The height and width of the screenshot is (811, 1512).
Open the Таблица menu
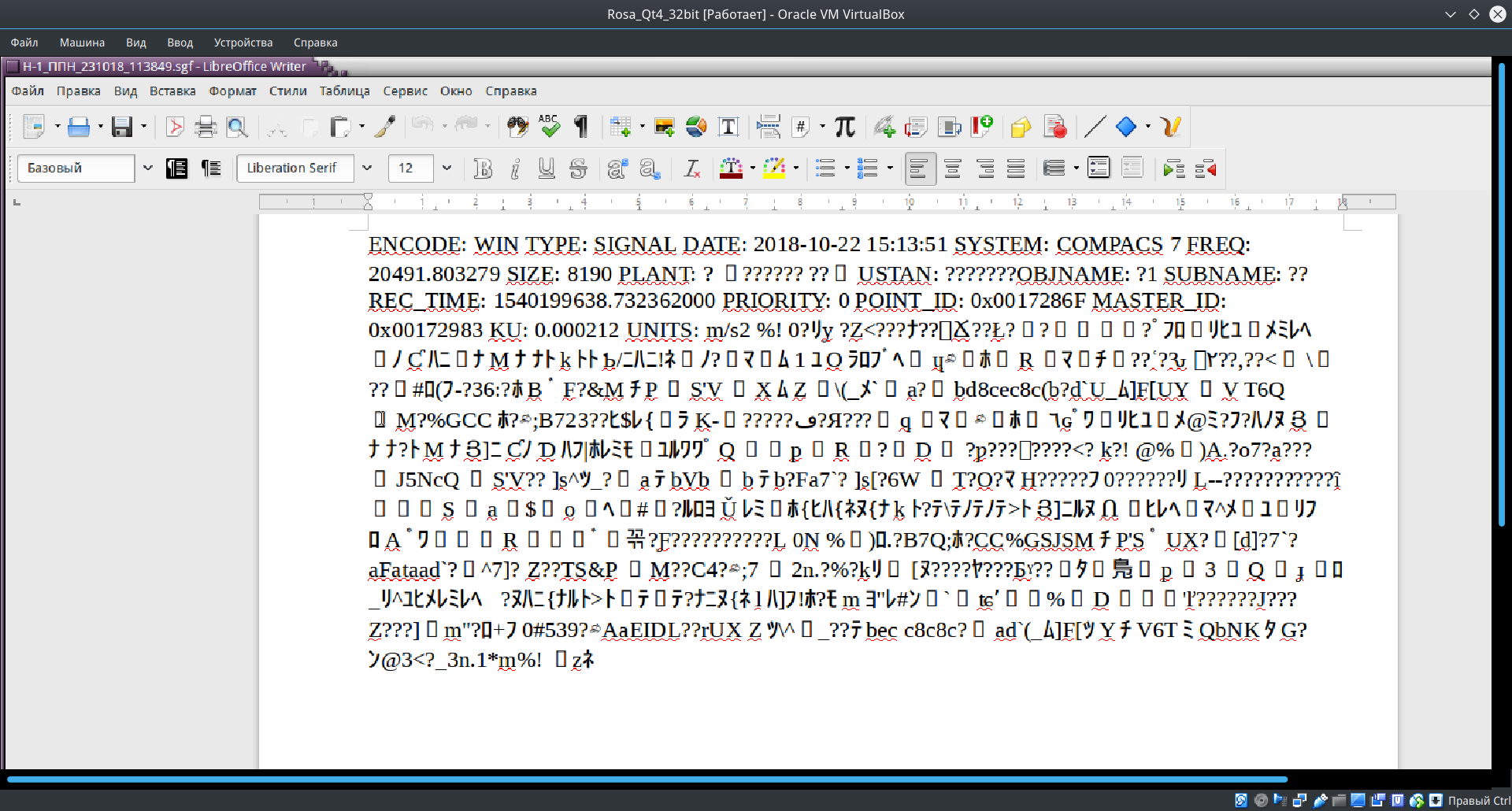[x=344, y=91]
